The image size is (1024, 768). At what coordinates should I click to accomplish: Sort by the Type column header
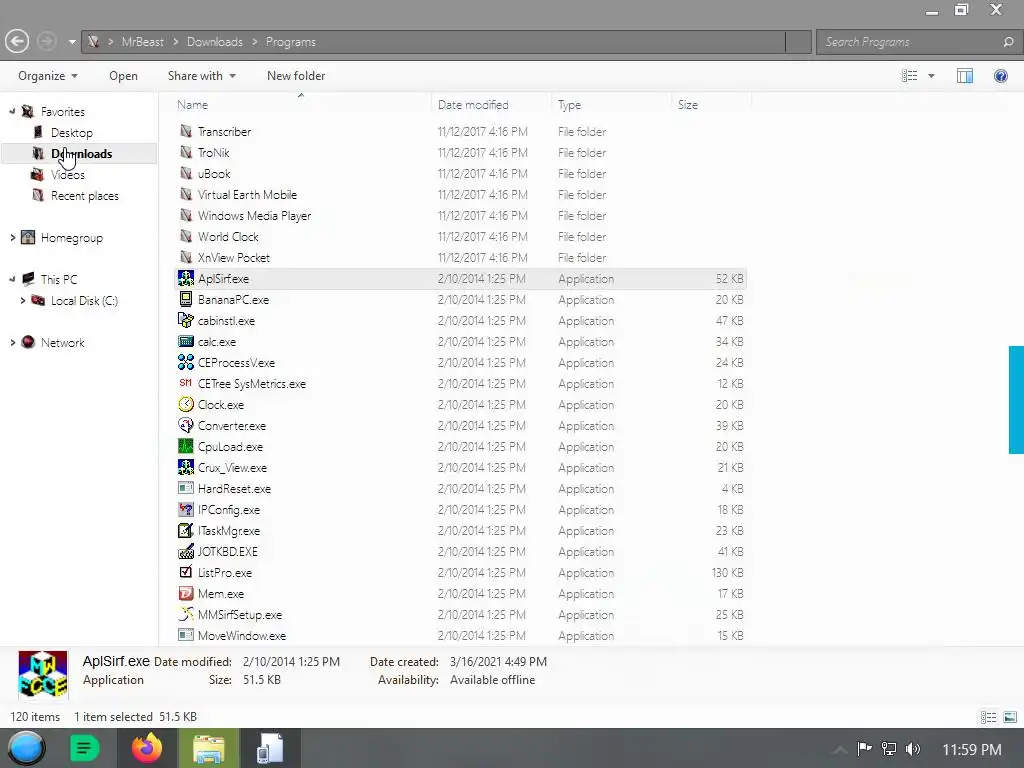tap(612, 104)
